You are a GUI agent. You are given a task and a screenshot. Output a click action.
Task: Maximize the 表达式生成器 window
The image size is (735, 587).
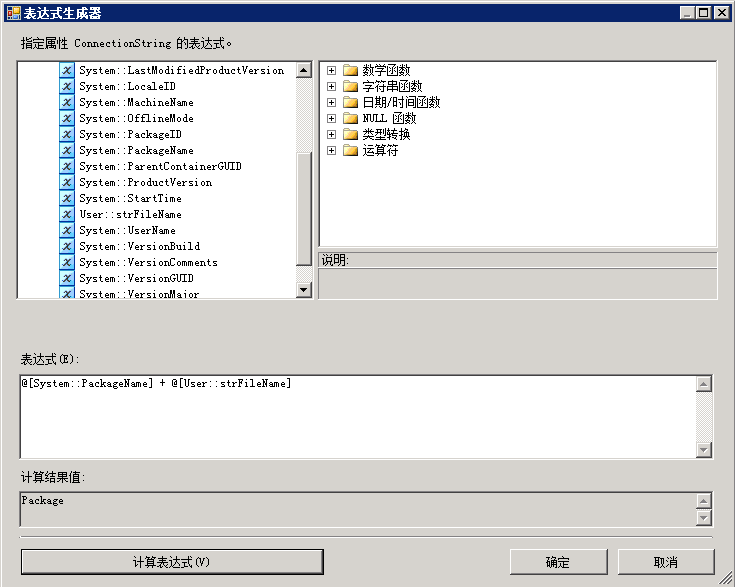704,13
